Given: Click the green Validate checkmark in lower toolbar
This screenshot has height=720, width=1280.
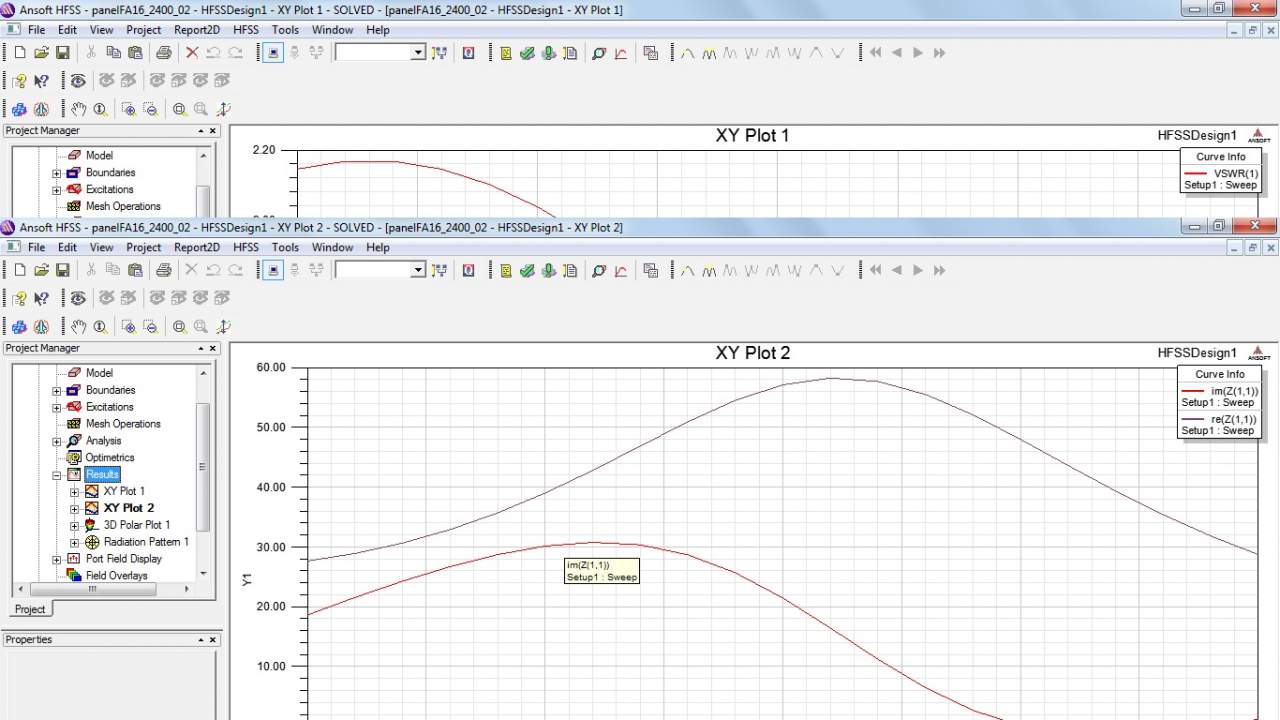Looking at the screenshot, I should coord(527,270).
